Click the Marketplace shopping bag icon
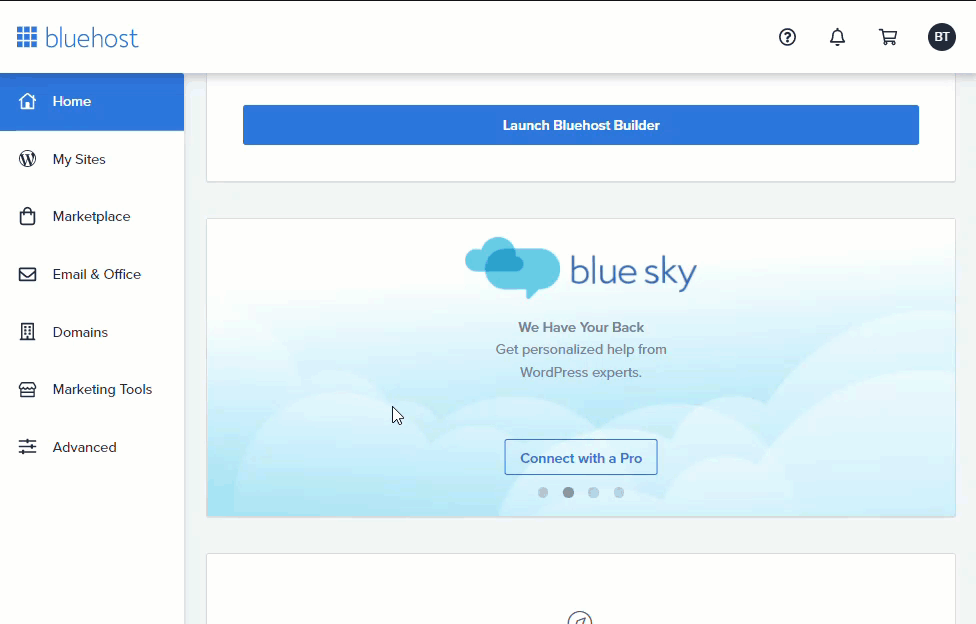The image size is (976, 624). point(28,217)
